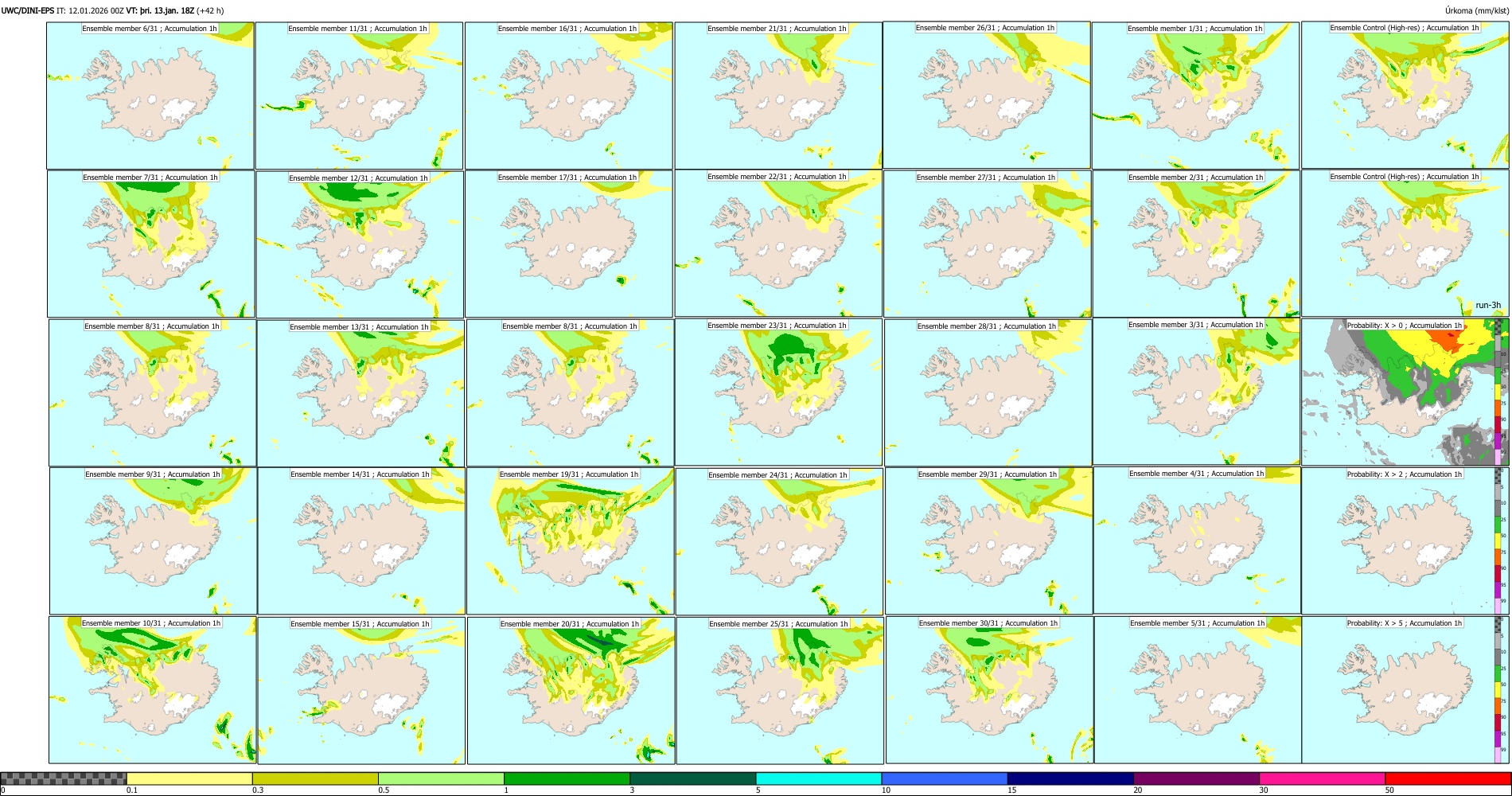This screenshot has height=796, width=1512.
Task: Click the 'IT: 12.01.2026 00Z' initial time
Action: click(90, 10)
